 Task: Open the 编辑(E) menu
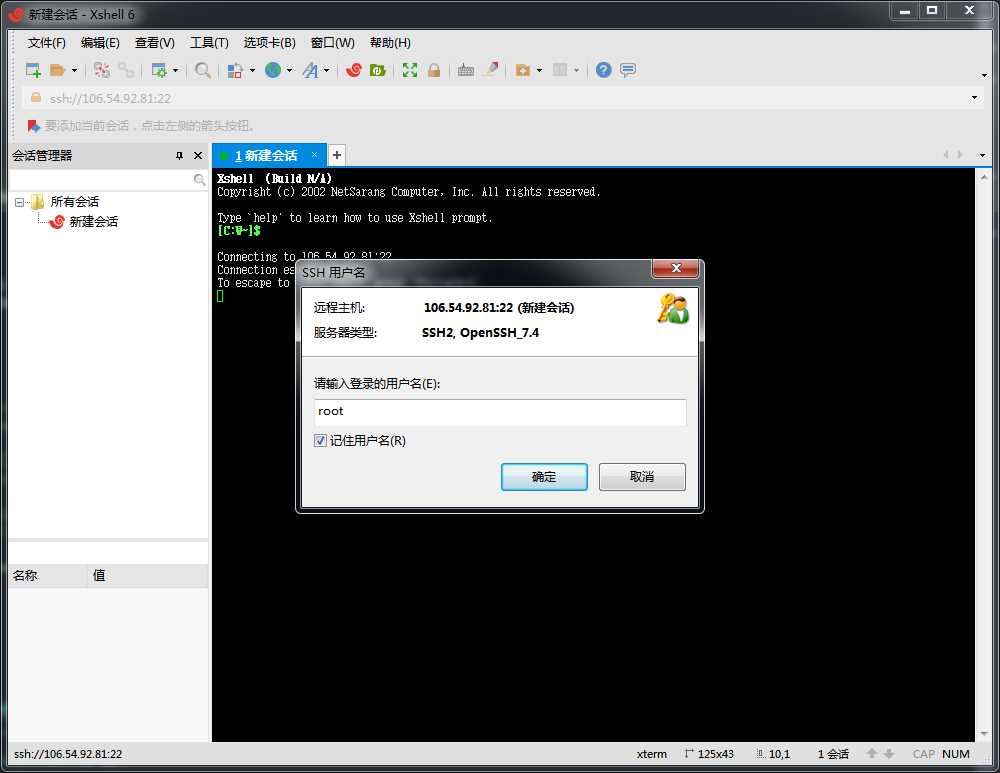tap(100, 43)
